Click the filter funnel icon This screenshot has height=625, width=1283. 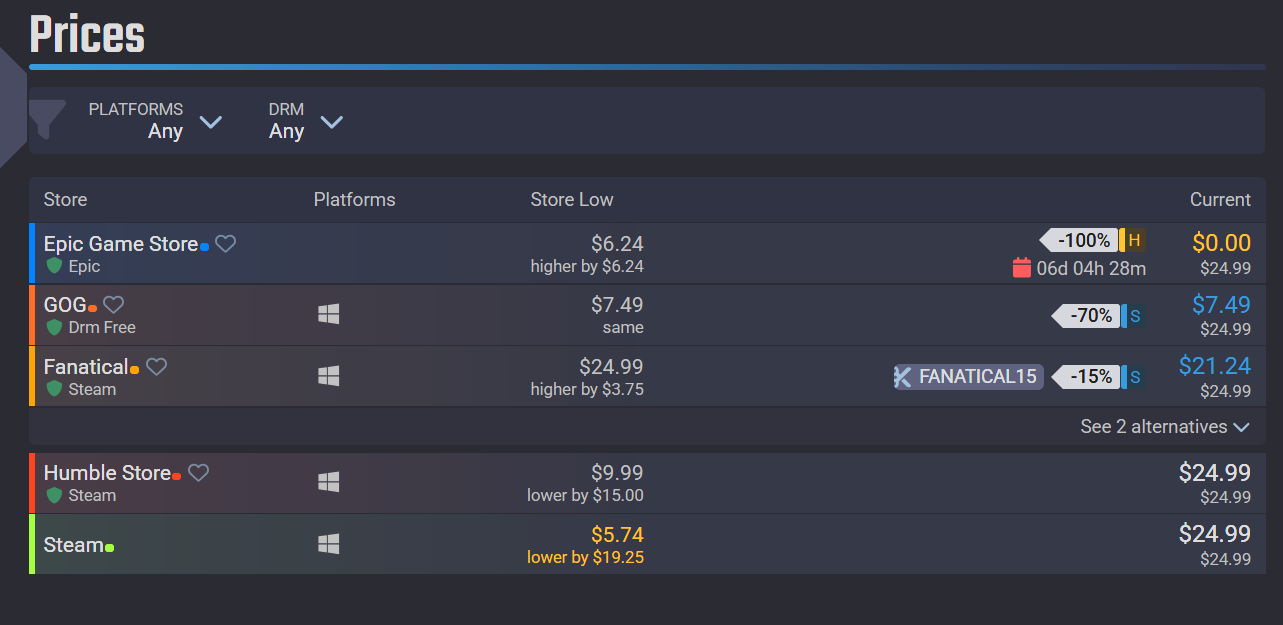[x=48, y=120]
